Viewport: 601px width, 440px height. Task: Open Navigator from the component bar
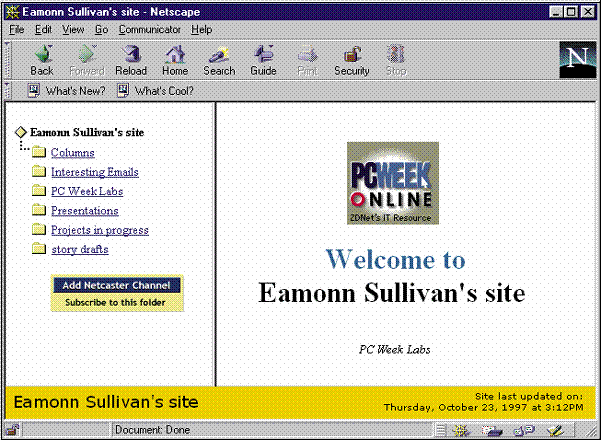461,430
